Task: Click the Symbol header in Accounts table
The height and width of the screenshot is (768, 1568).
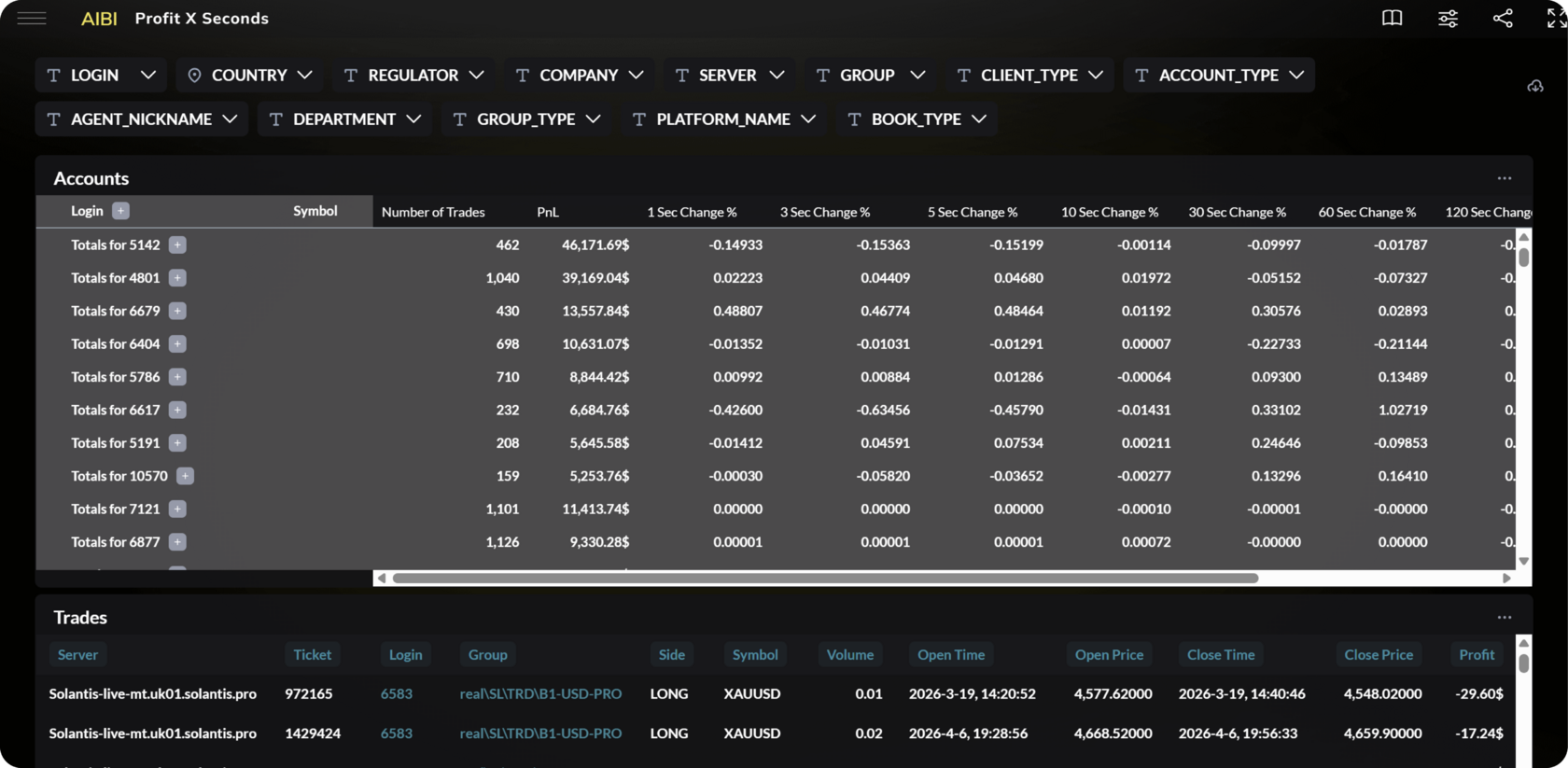Action: (x=315, y=211)
